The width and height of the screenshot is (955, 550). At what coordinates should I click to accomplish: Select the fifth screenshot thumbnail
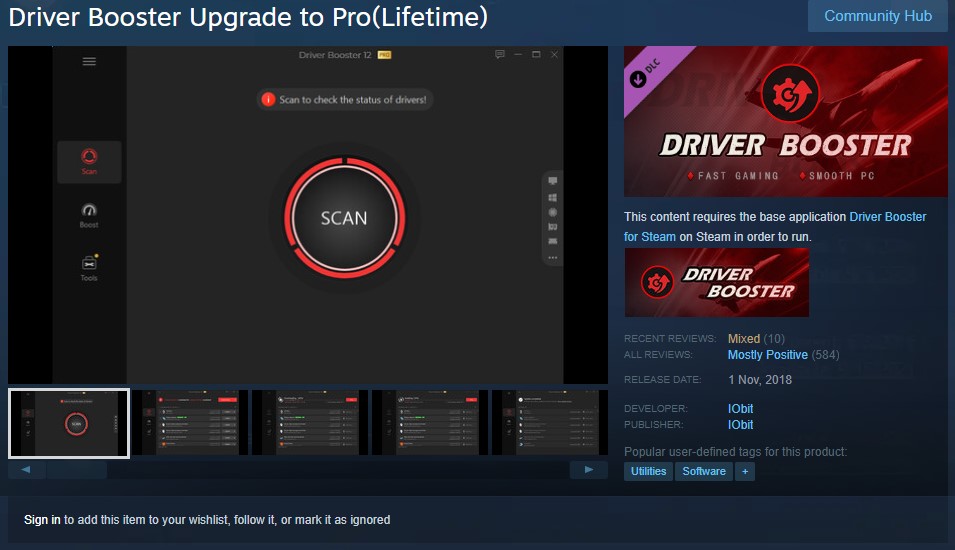pyautogui.click(x=549, y=423)
